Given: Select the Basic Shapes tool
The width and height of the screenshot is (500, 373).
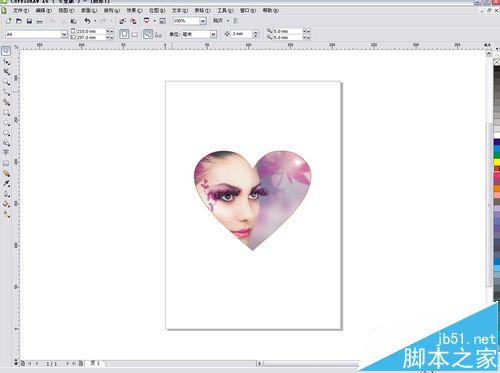Looking at the screenshot, I should pyautogui.click(x=6, y=143).
